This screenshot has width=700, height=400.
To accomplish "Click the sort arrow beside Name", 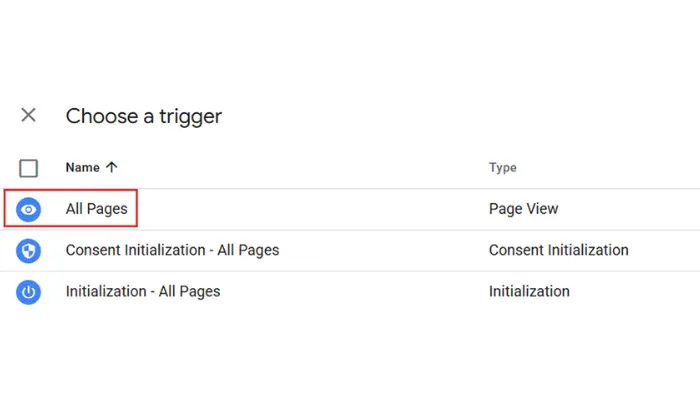I will tap(111, 168).
